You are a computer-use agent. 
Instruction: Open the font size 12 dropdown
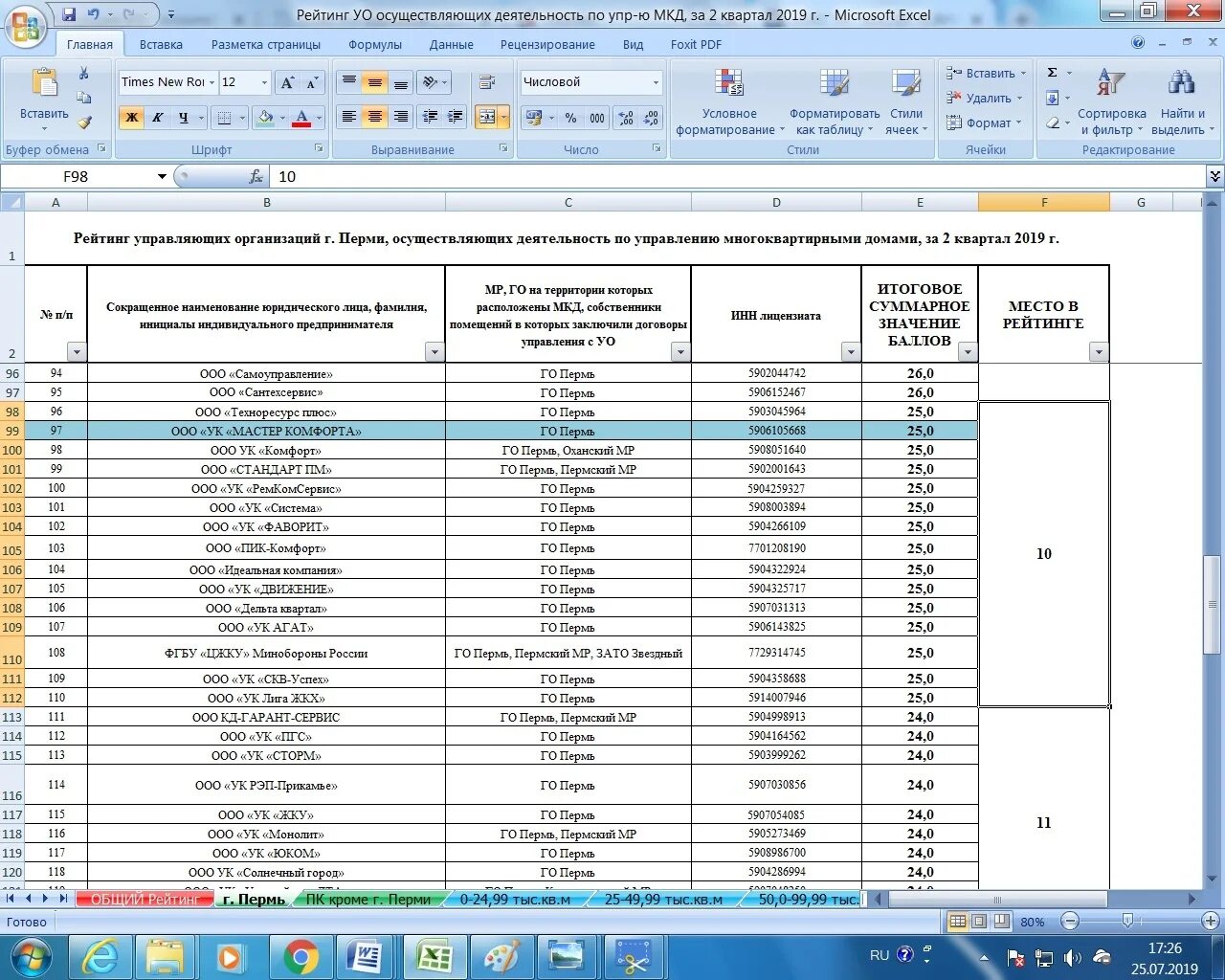pyautogui.click(x=265, y=82)
